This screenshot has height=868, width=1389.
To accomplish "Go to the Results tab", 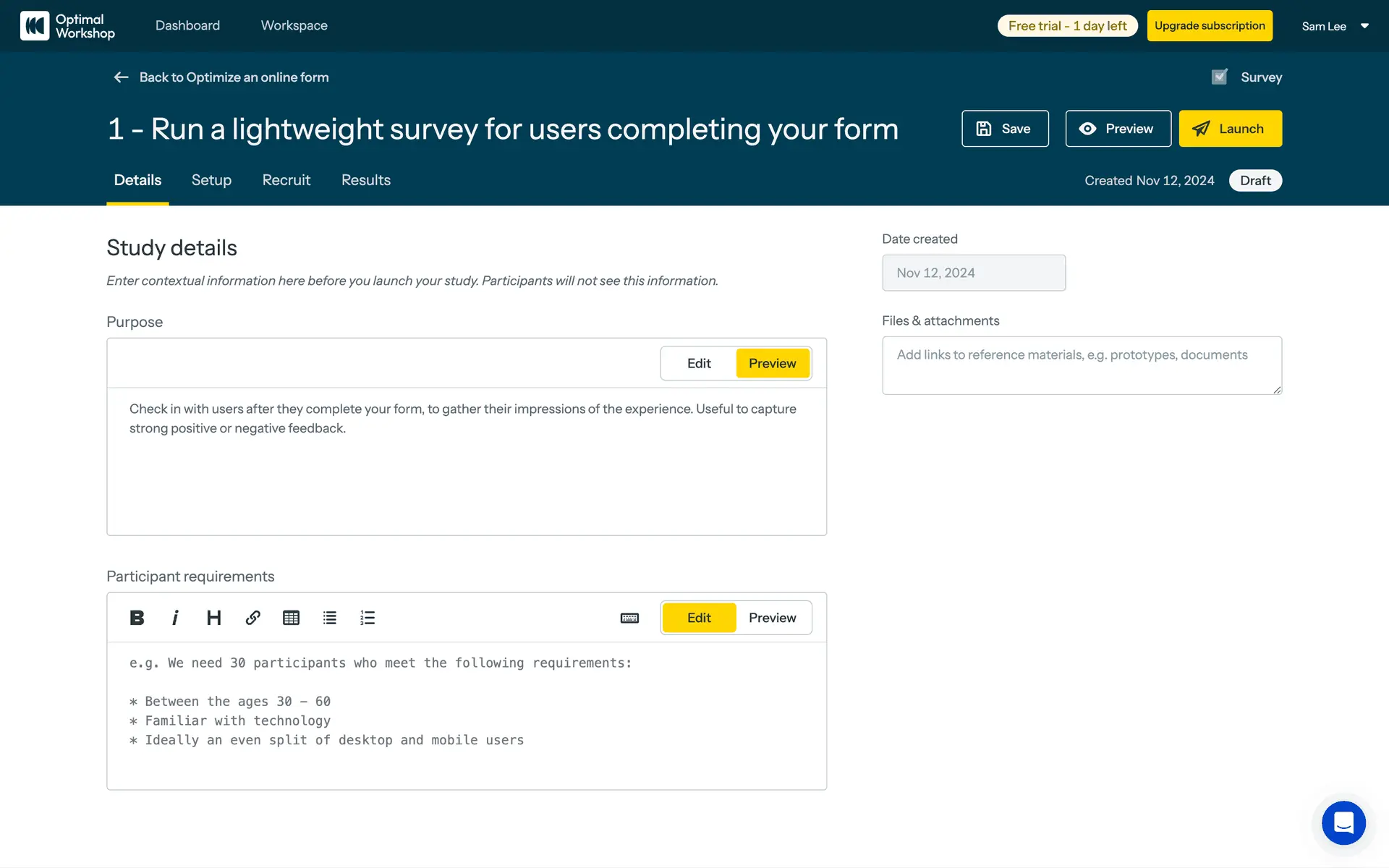I will pyautogui.click(x=366, y=180).
